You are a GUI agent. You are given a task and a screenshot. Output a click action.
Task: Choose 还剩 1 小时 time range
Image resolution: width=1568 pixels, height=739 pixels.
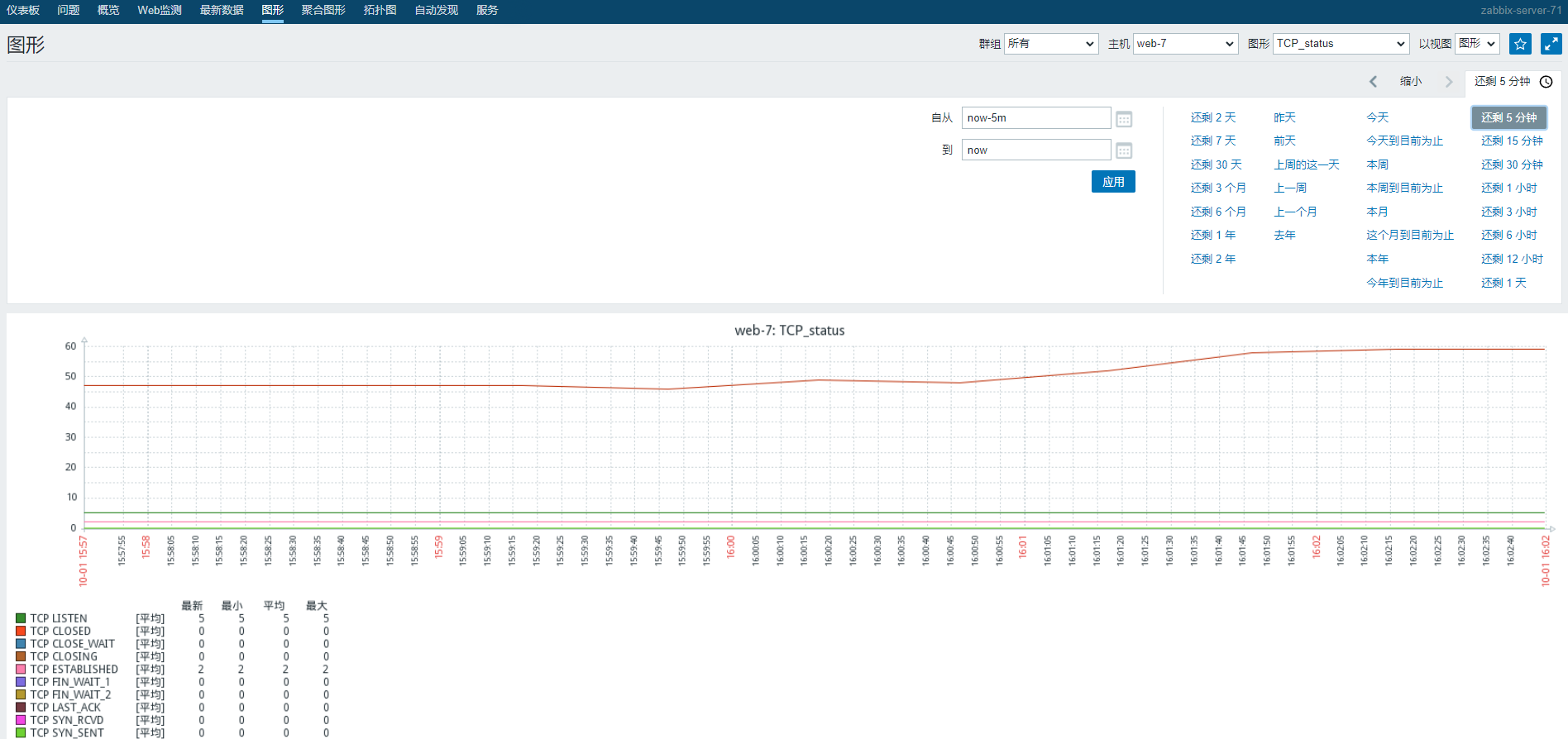point(1509,188)
